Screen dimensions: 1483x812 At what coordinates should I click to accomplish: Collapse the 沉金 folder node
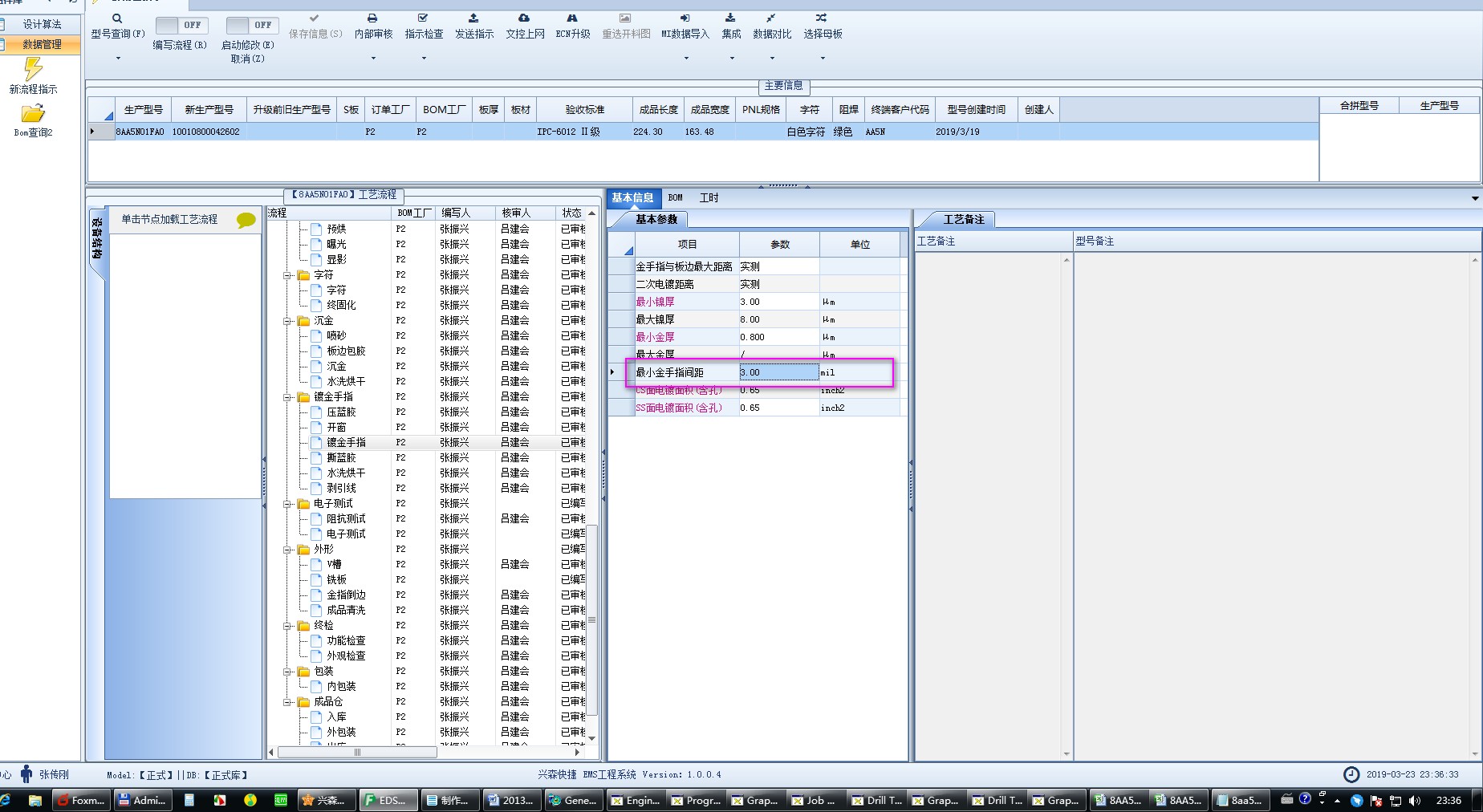coord(288,321)
